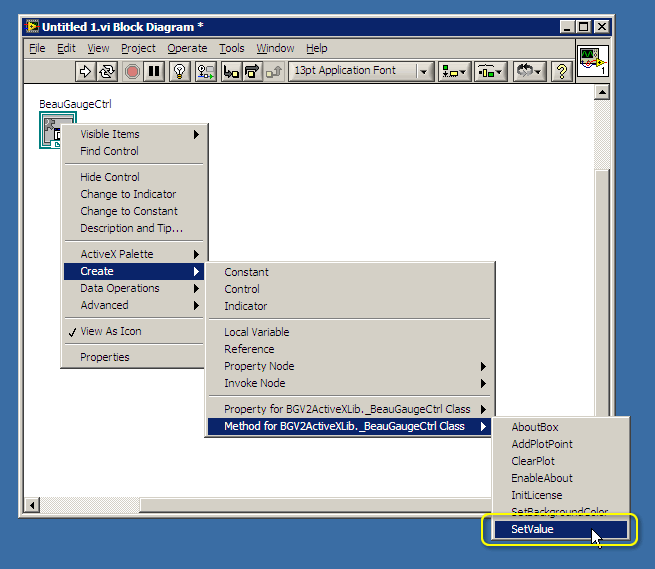The image size is (655, 569).
Task: Expand the ActiveX Palette submenu
Action: click(x=134, y=254)
